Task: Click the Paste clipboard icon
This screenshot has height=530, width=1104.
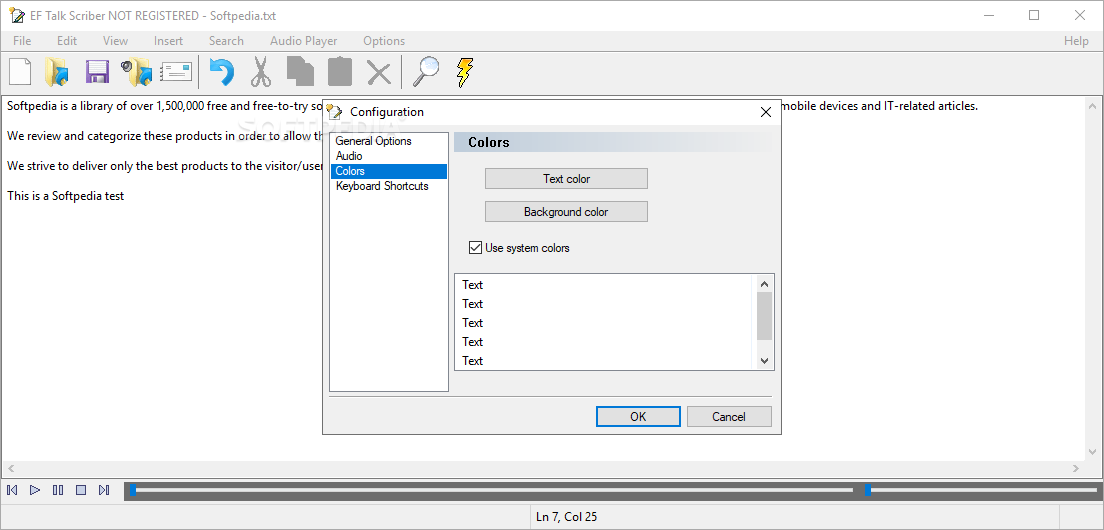Action: (x=339, y=72)
